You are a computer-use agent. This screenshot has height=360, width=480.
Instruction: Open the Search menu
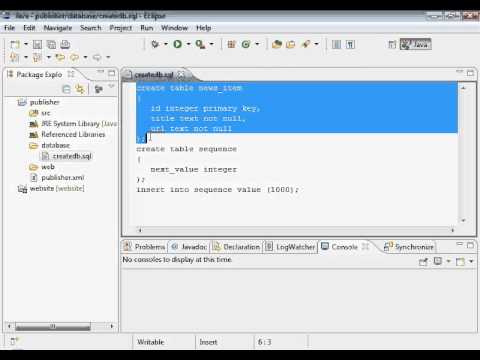90,28
